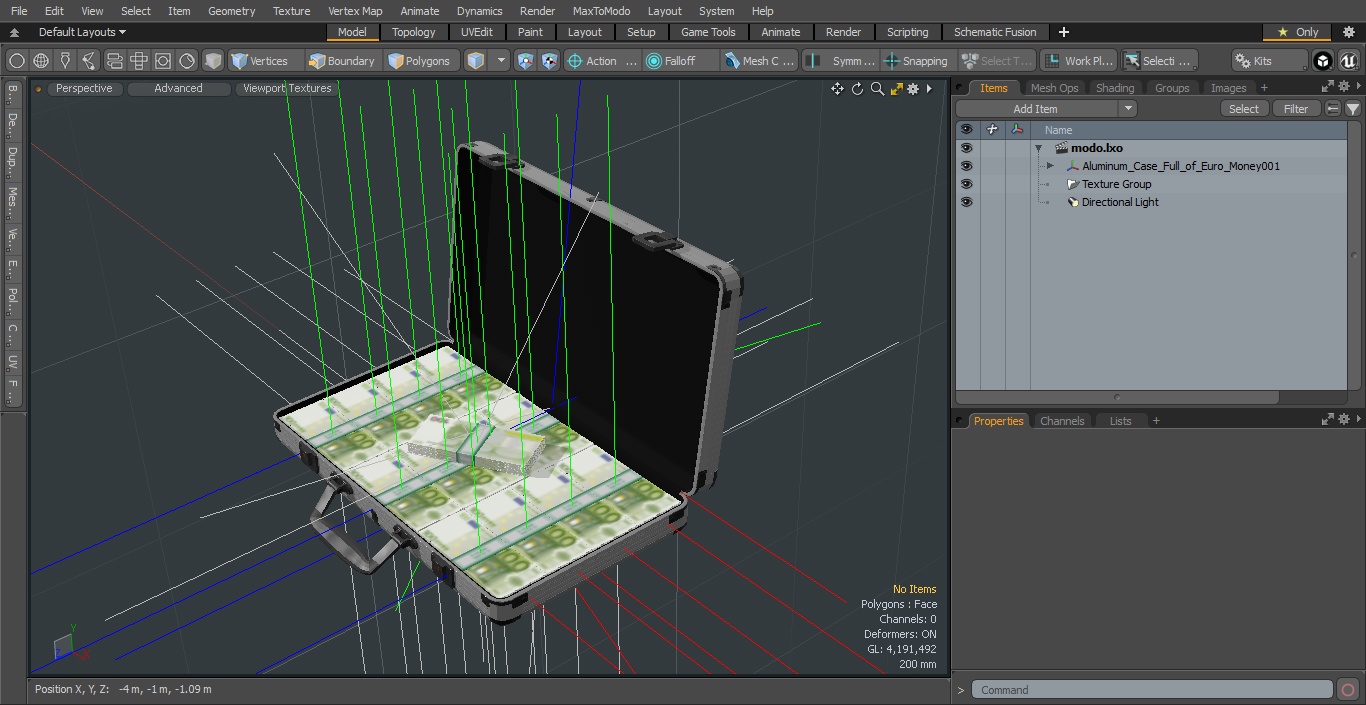The width and height of the screenshot is (1366, 705).
Task: Open layout settings gear at top right
Action: point(1348,32)
